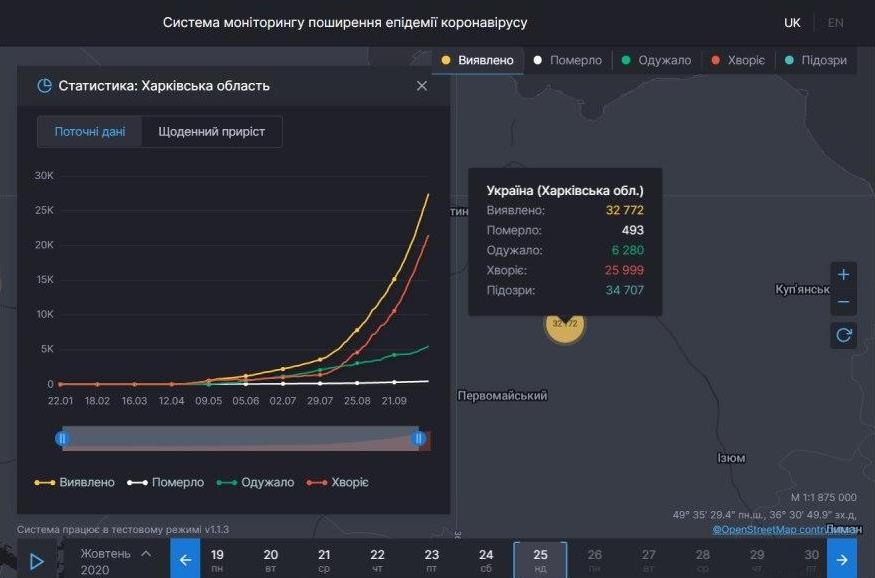Select the Поточні дані tab
875x578 pixels.
91,131
